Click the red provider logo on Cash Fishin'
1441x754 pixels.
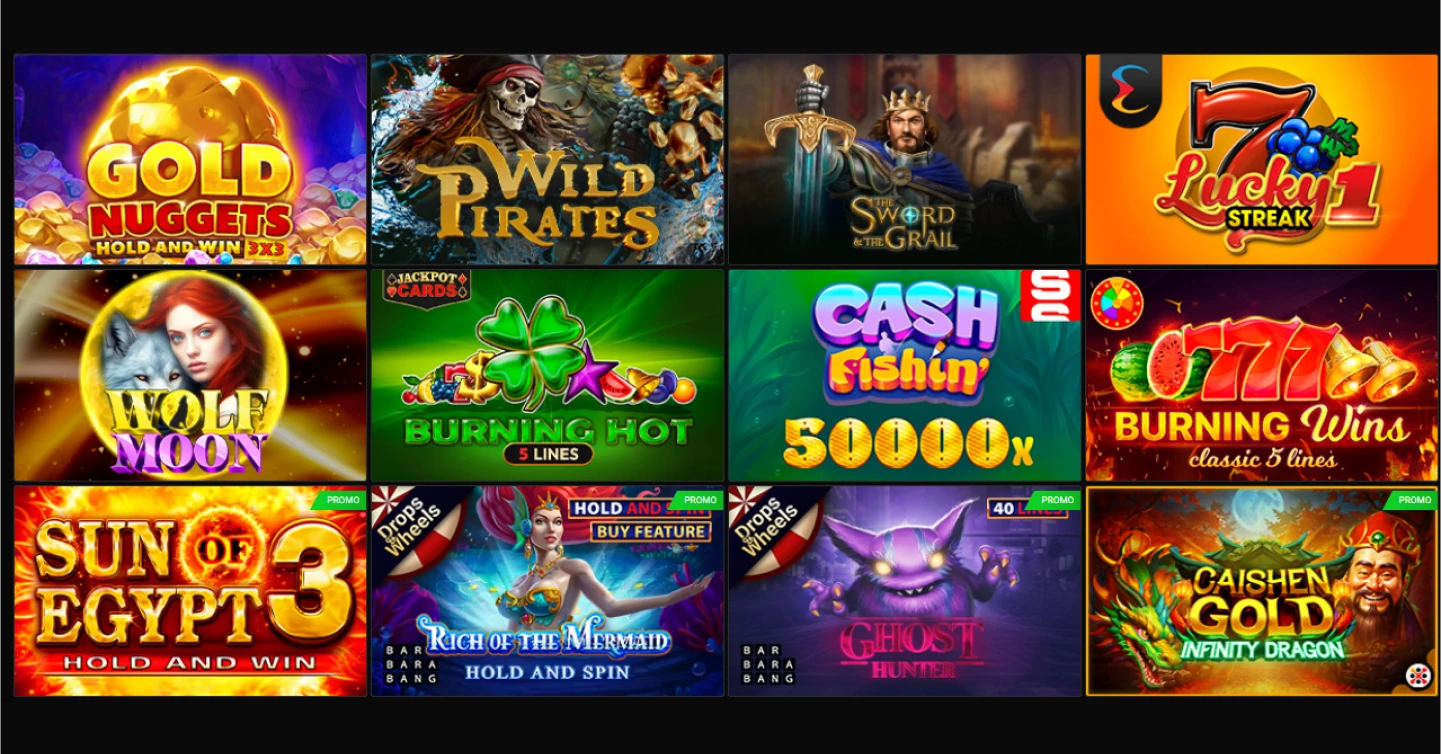1050,295
